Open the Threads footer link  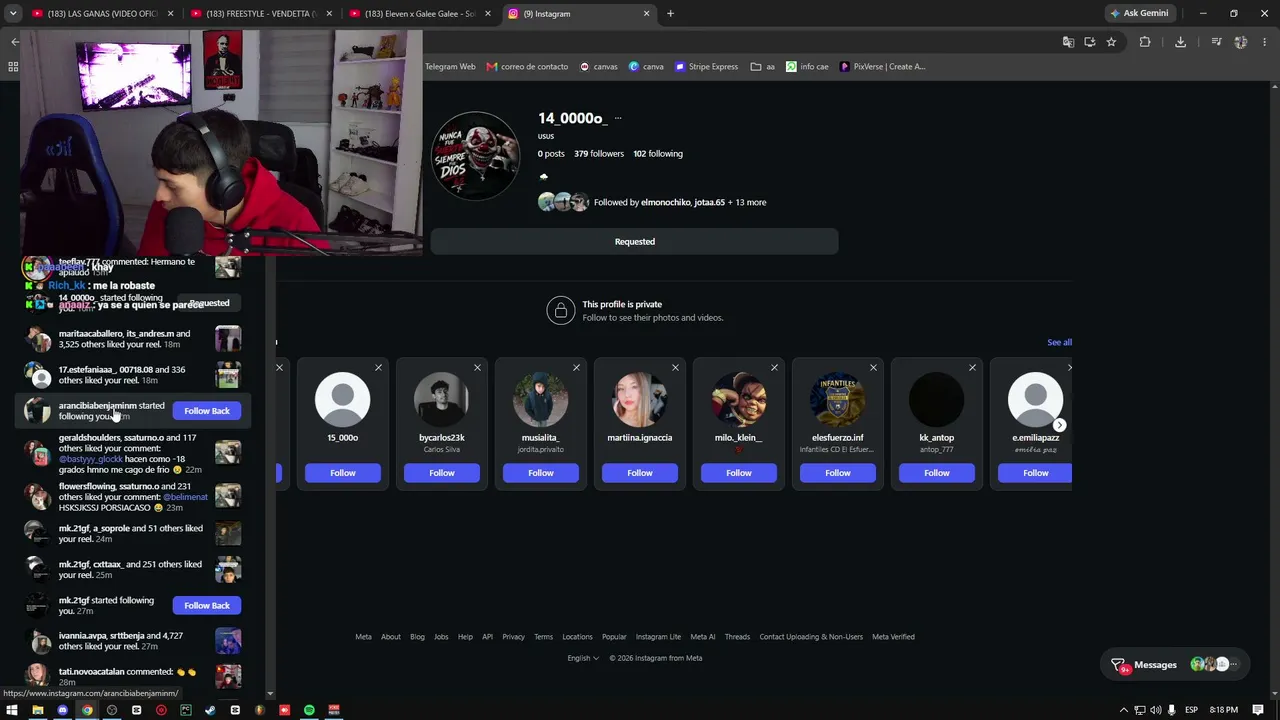click(x=737, y=637)
